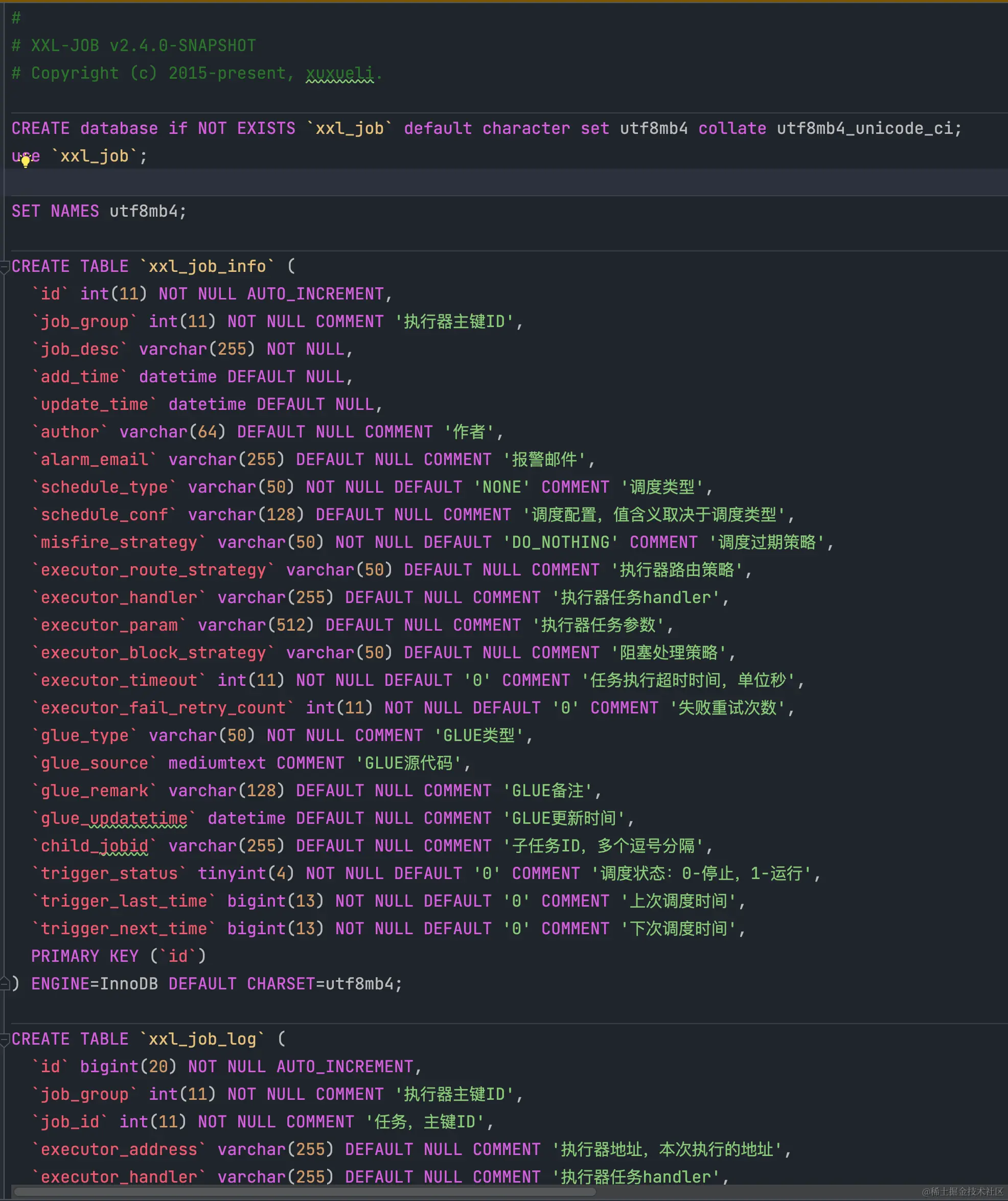Open the underlined xuxueli link in the header
This screenshot has height=1201, width=1008.
point(340,73)
